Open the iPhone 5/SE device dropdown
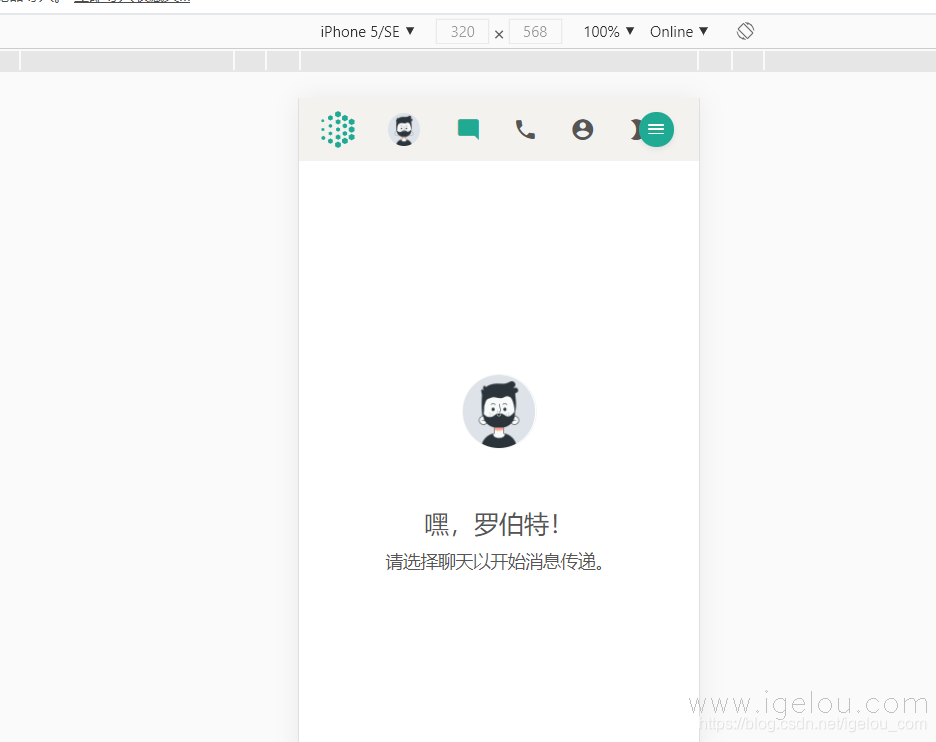The width and height of the screenshot is (936, 742). [366, 31]
